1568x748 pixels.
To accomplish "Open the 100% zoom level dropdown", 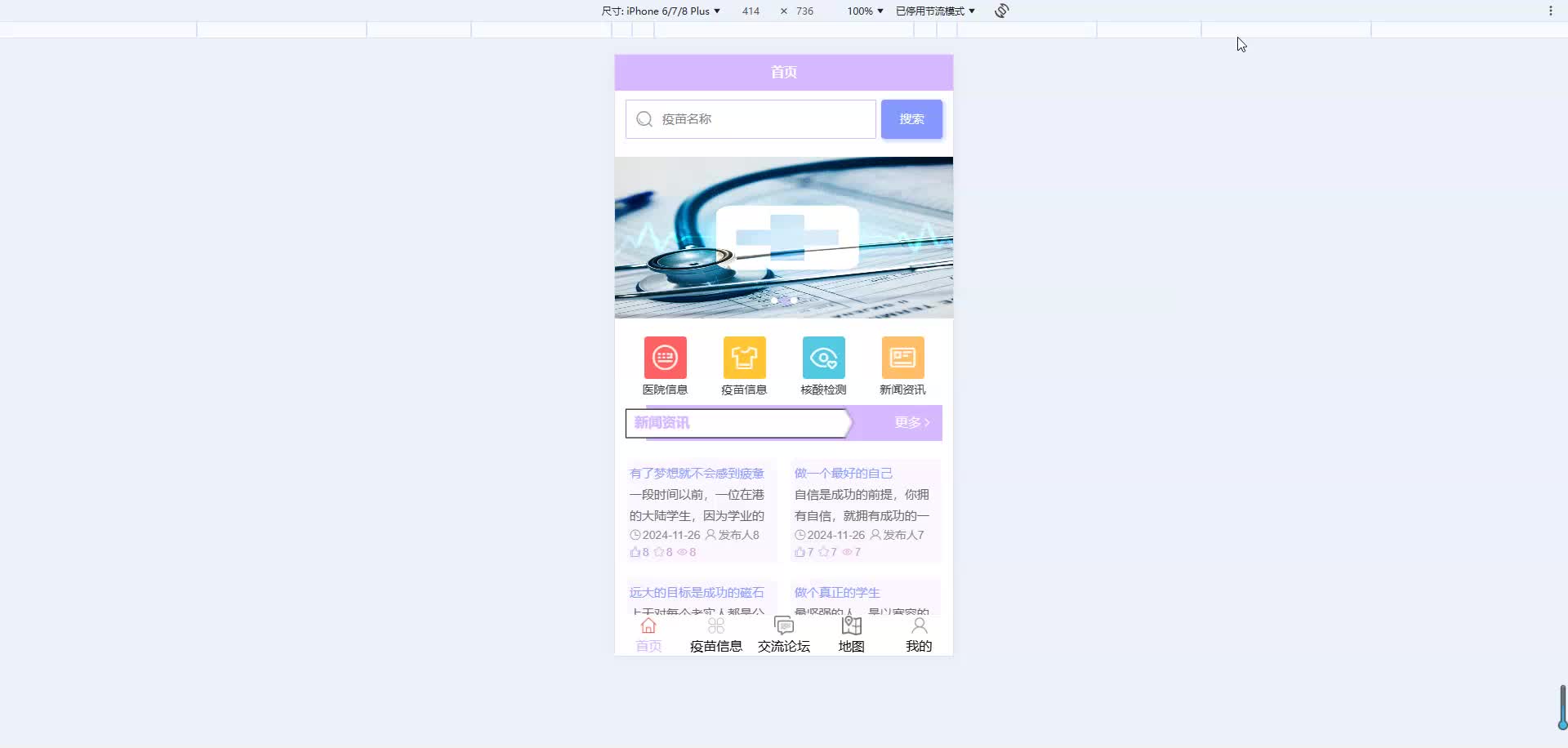I will 863,11.
